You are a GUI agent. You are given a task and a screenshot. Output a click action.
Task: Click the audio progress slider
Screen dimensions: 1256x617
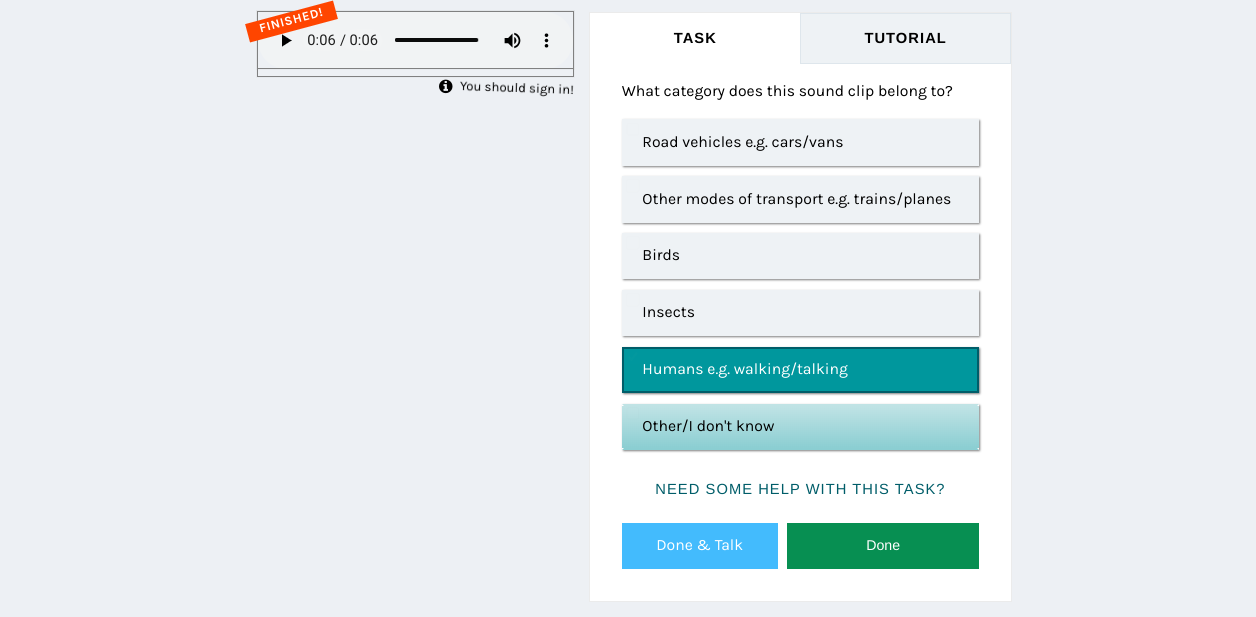(436, 41)
